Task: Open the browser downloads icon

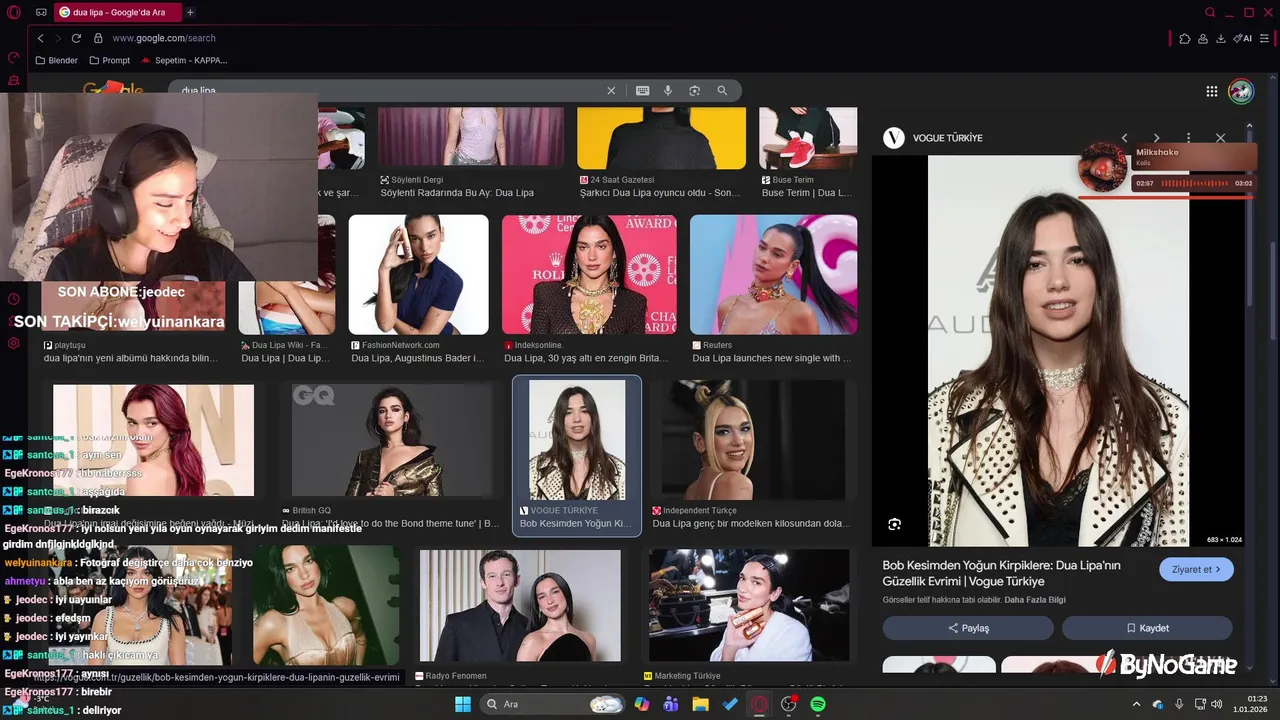Action: click(x=1221, y=38)
